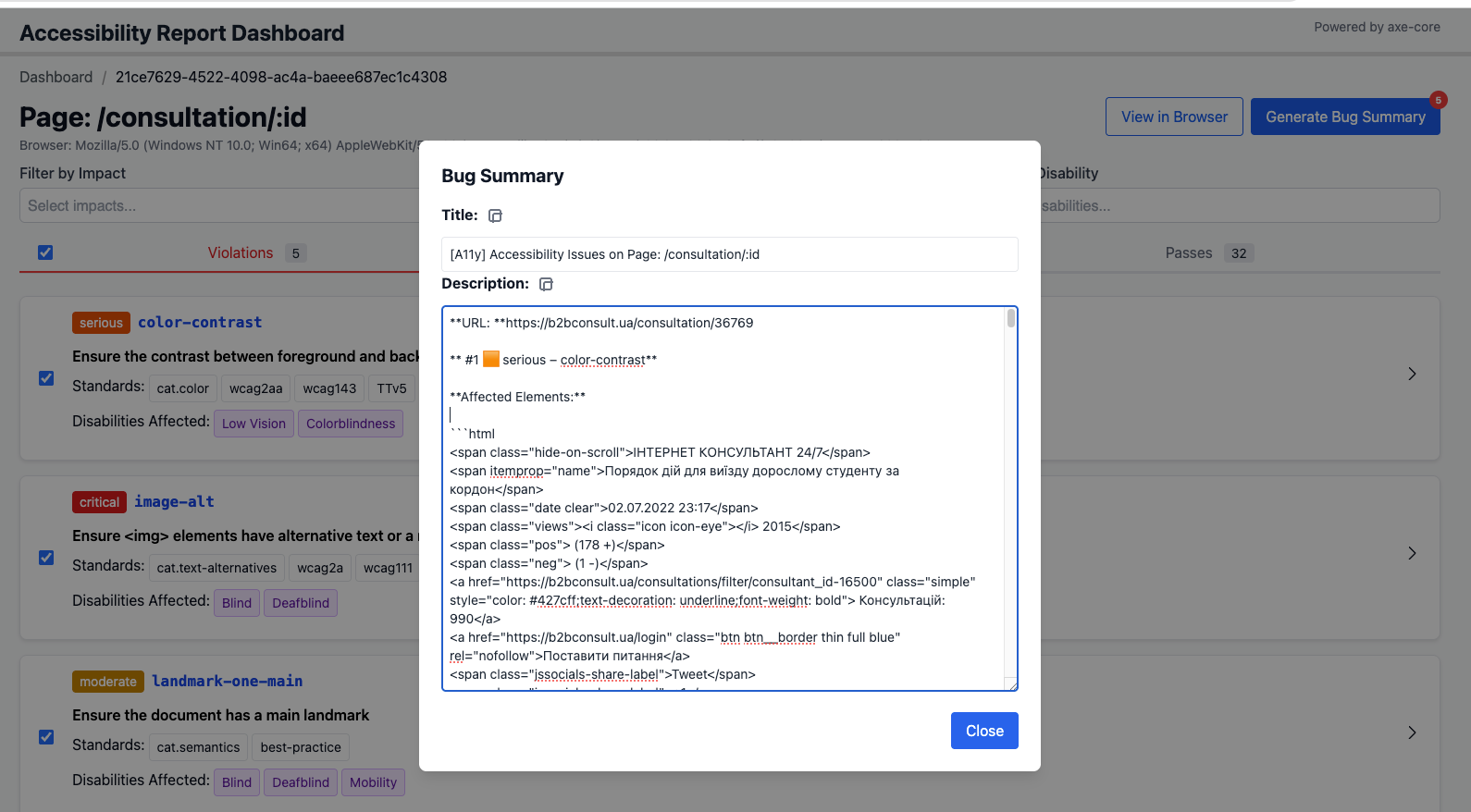Image resolution: width=1471 pixels, height=812 pixels.
Task: Click the Low Vision disability tag
Action: pos(253,424)
